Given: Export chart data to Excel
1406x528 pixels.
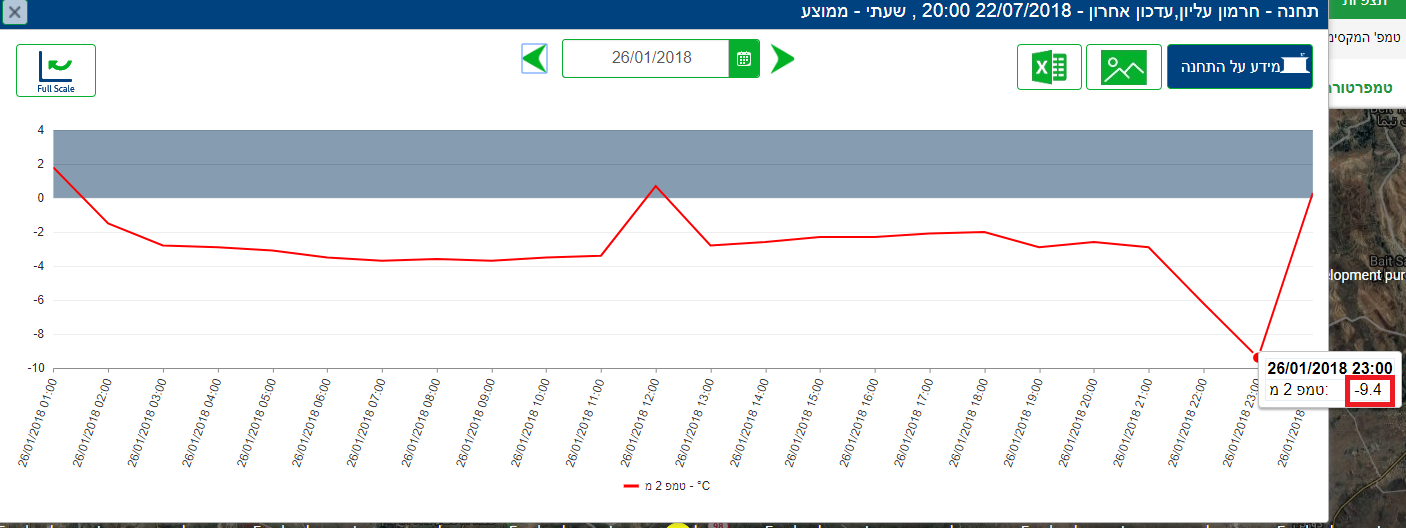Looking at the screenshot, I should point(1049,67).
